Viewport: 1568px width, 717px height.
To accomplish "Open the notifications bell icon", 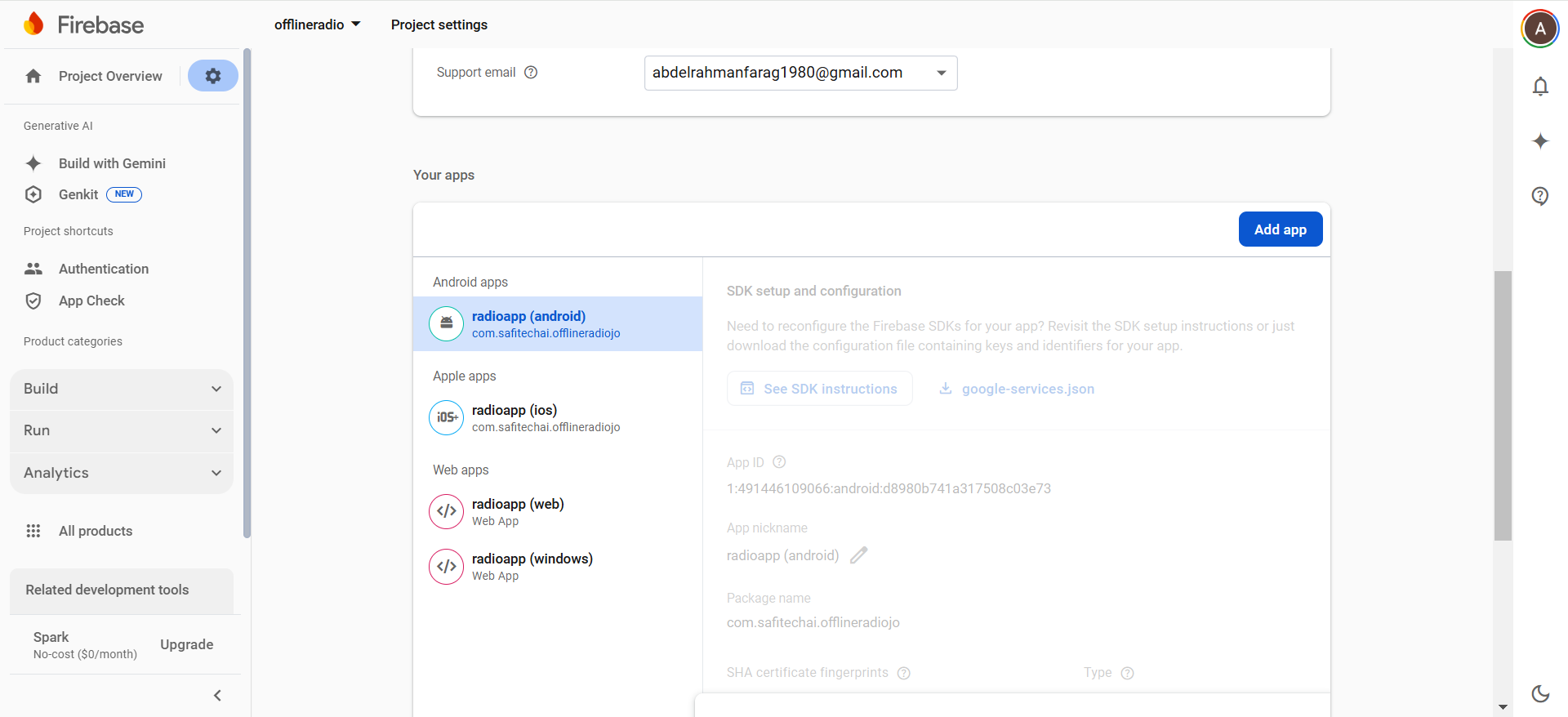I will (1540, 87).
